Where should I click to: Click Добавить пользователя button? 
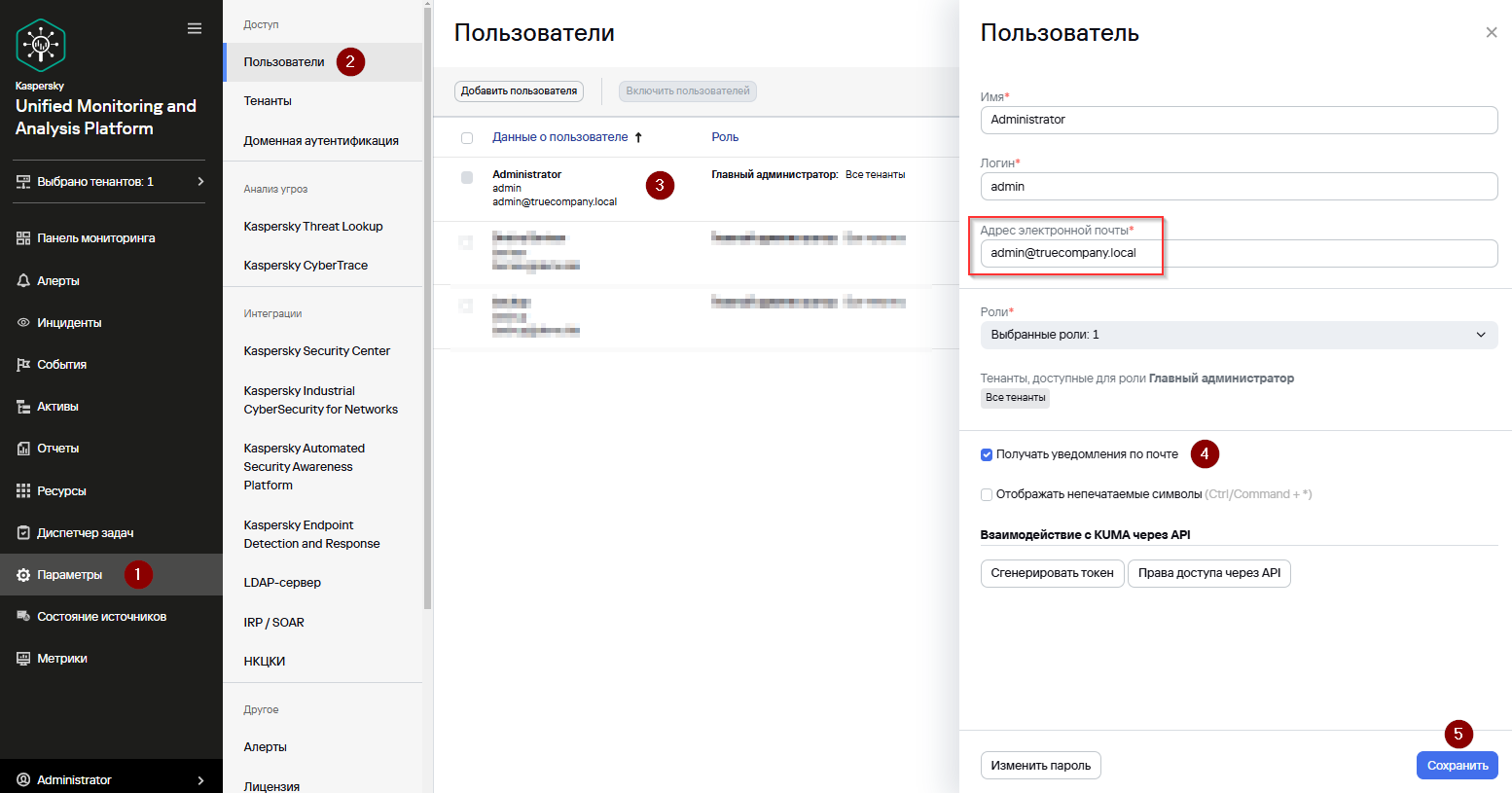pos(519,91)
